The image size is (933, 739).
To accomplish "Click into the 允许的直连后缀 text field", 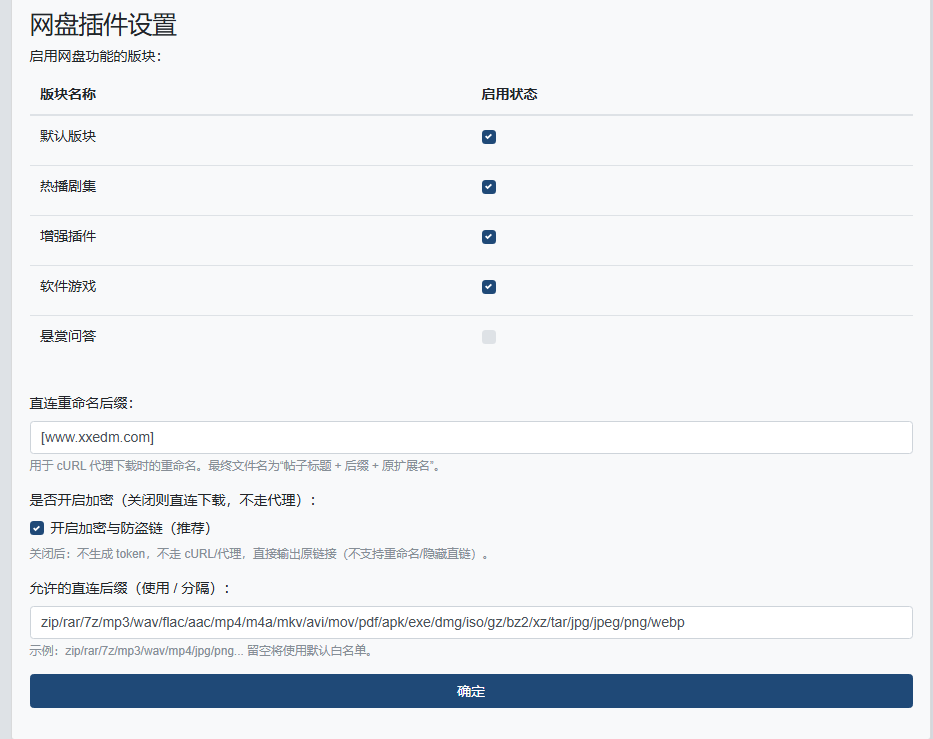I will coord(470,622).
